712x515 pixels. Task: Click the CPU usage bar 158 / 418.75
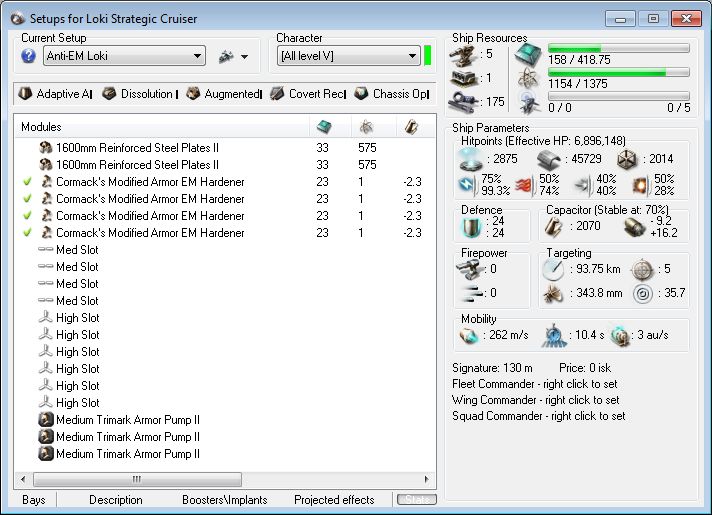pyautogui.click(x=618, y=48)
